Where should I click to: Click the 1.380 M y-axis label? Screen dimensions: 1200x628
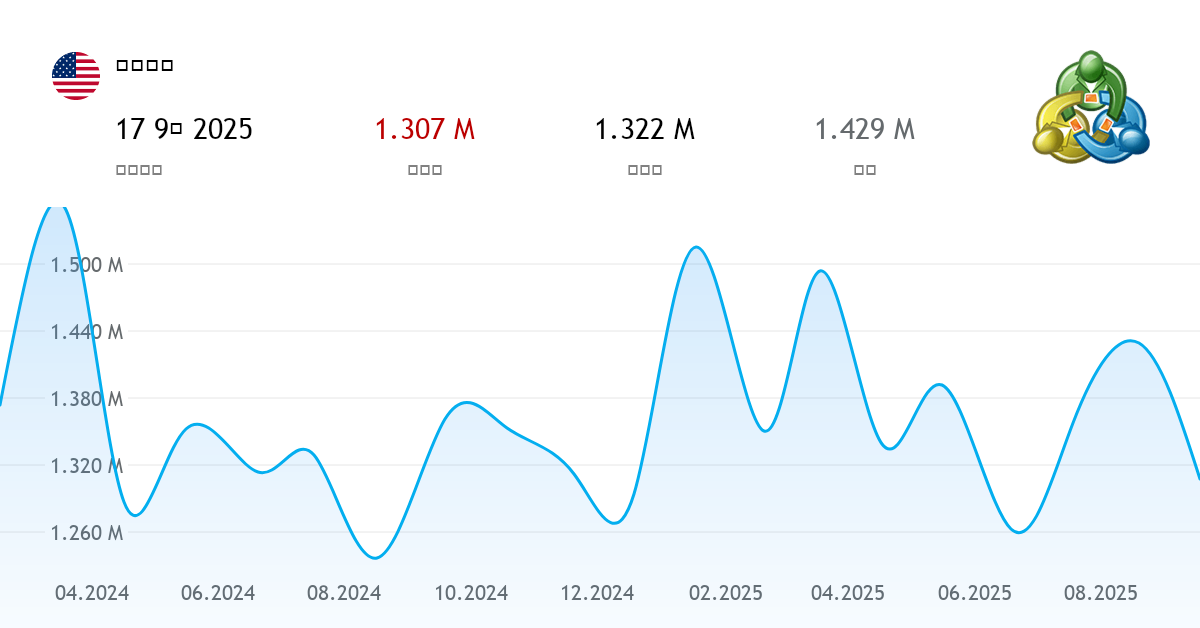pyautogui.click(x=87, y=399)
